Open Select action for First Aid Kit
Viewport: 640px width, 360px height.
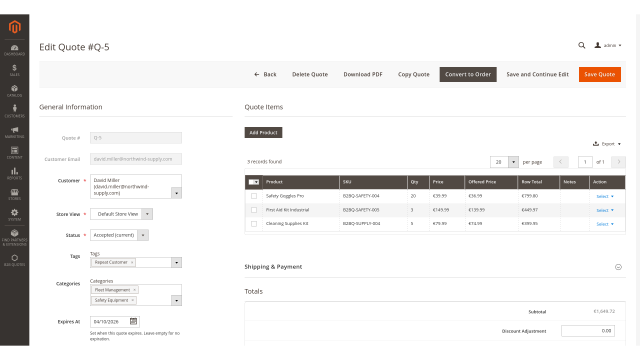tap(605, 211)
